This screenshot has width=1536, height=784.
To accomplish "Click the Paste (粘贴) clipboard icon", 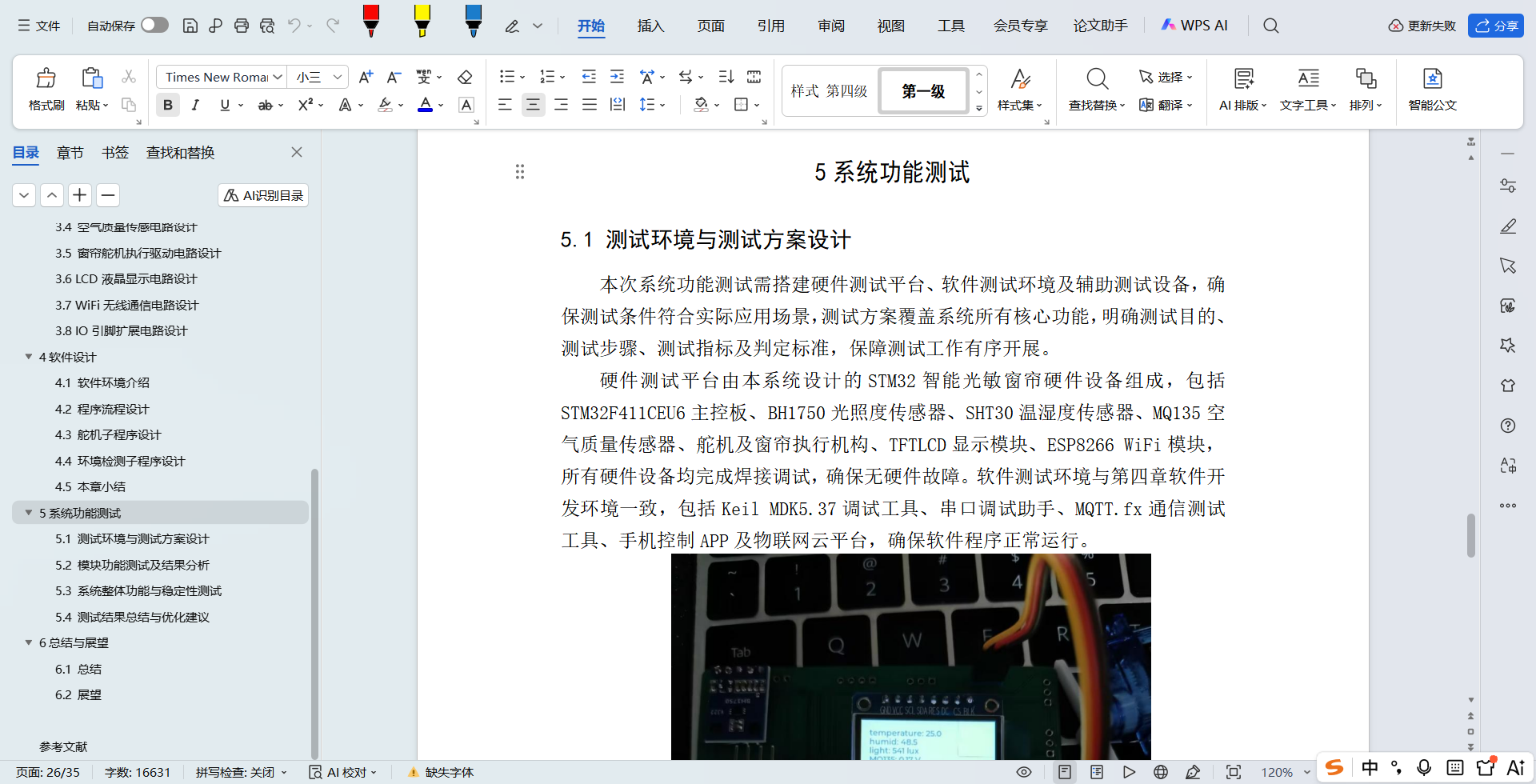I will (x=92, y=78).
